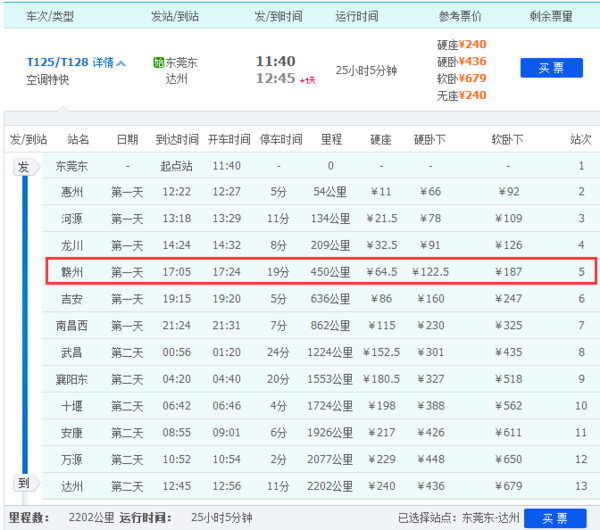This screenshot has height=530, width=600.
Task: Click the green 始 origin station icon
Action: [158, 62]
